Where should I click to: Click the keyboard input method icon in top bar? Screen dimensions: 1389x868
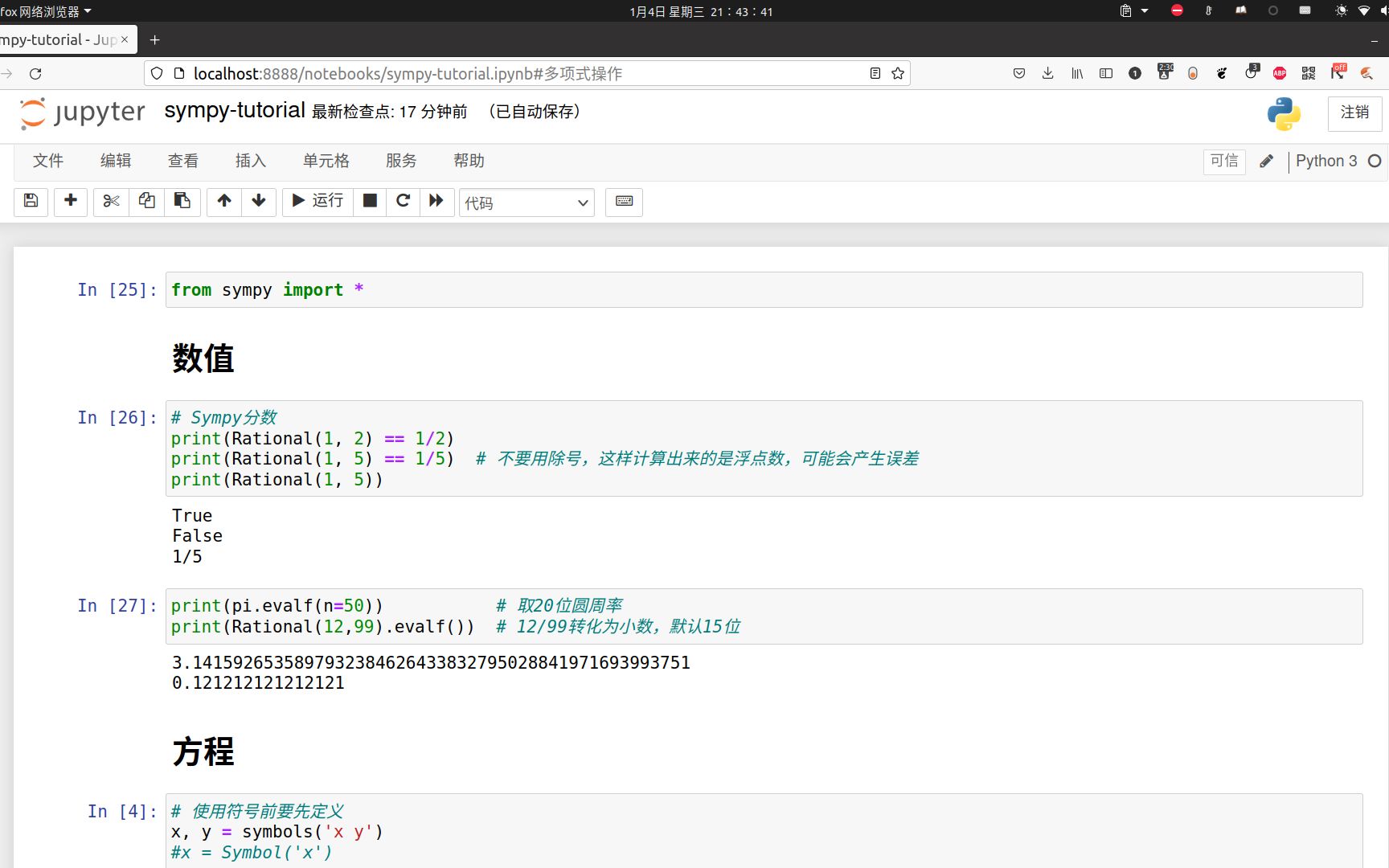[1305, 10]
